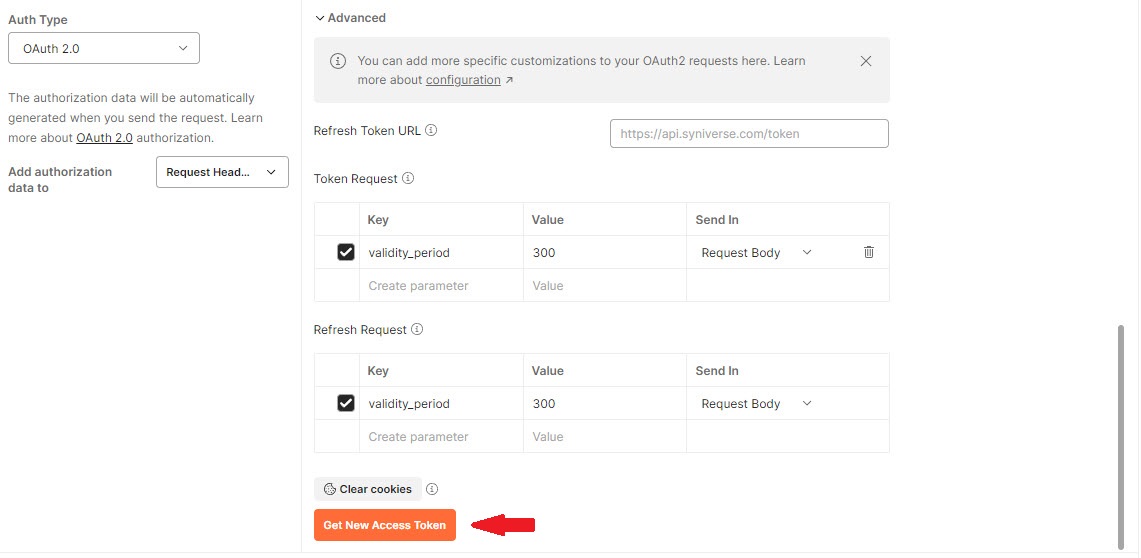1141x558 pixels.
Task: Click the info icon beside Refresh Token URL
Action: pos(431,131)
